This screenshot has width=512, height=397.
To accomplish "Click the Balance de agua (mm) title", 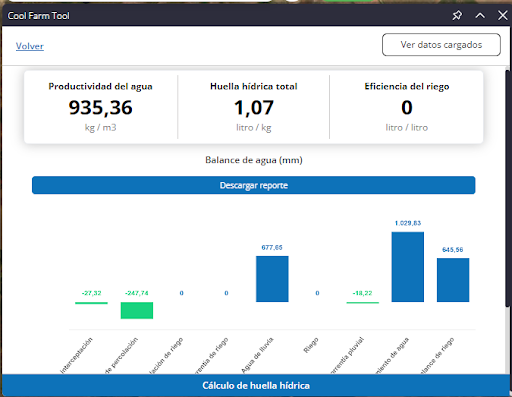I will pos(254,160).
